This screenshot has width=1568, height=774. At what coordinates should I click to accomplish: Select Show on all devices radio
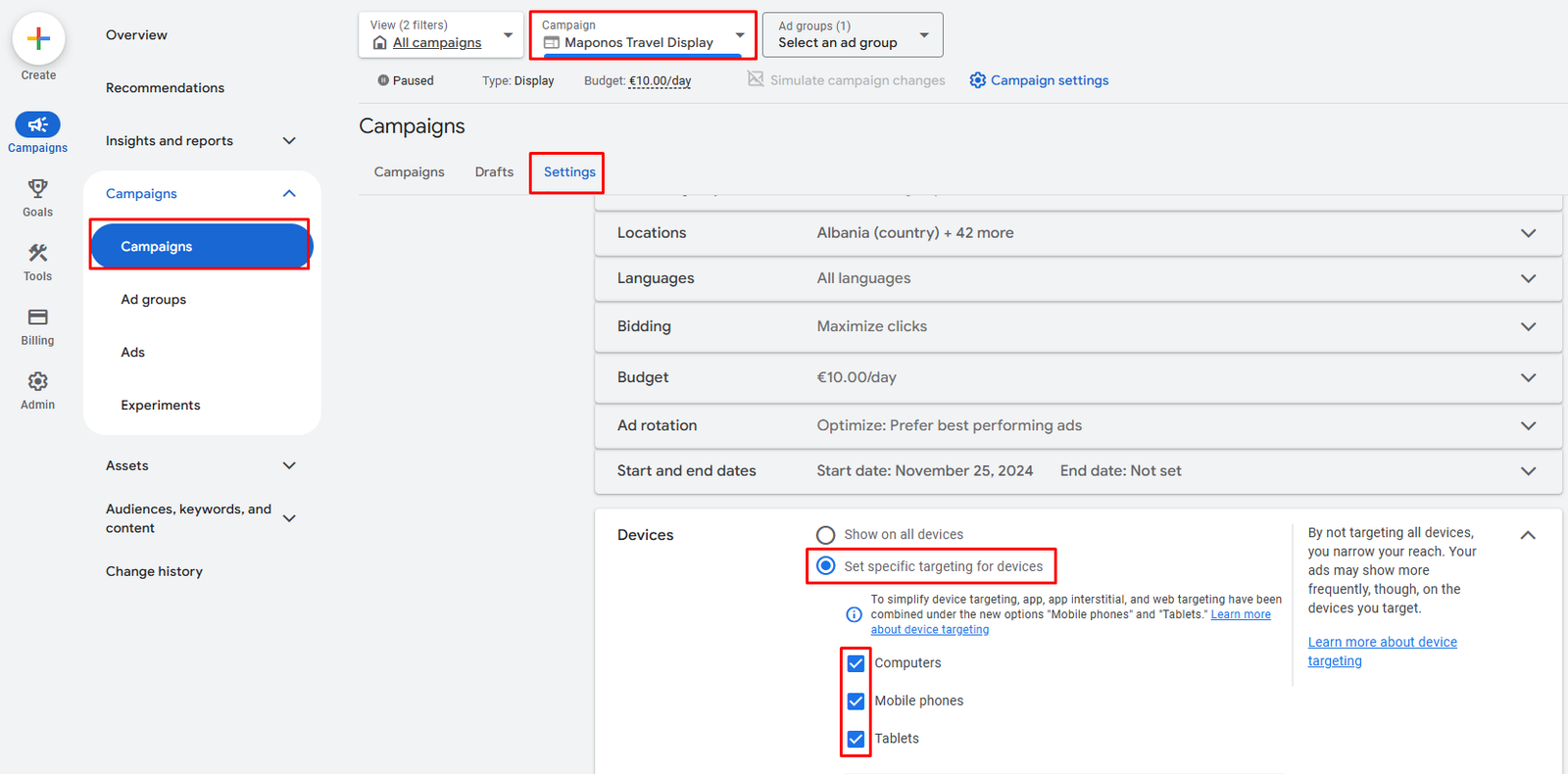point(825,535)
